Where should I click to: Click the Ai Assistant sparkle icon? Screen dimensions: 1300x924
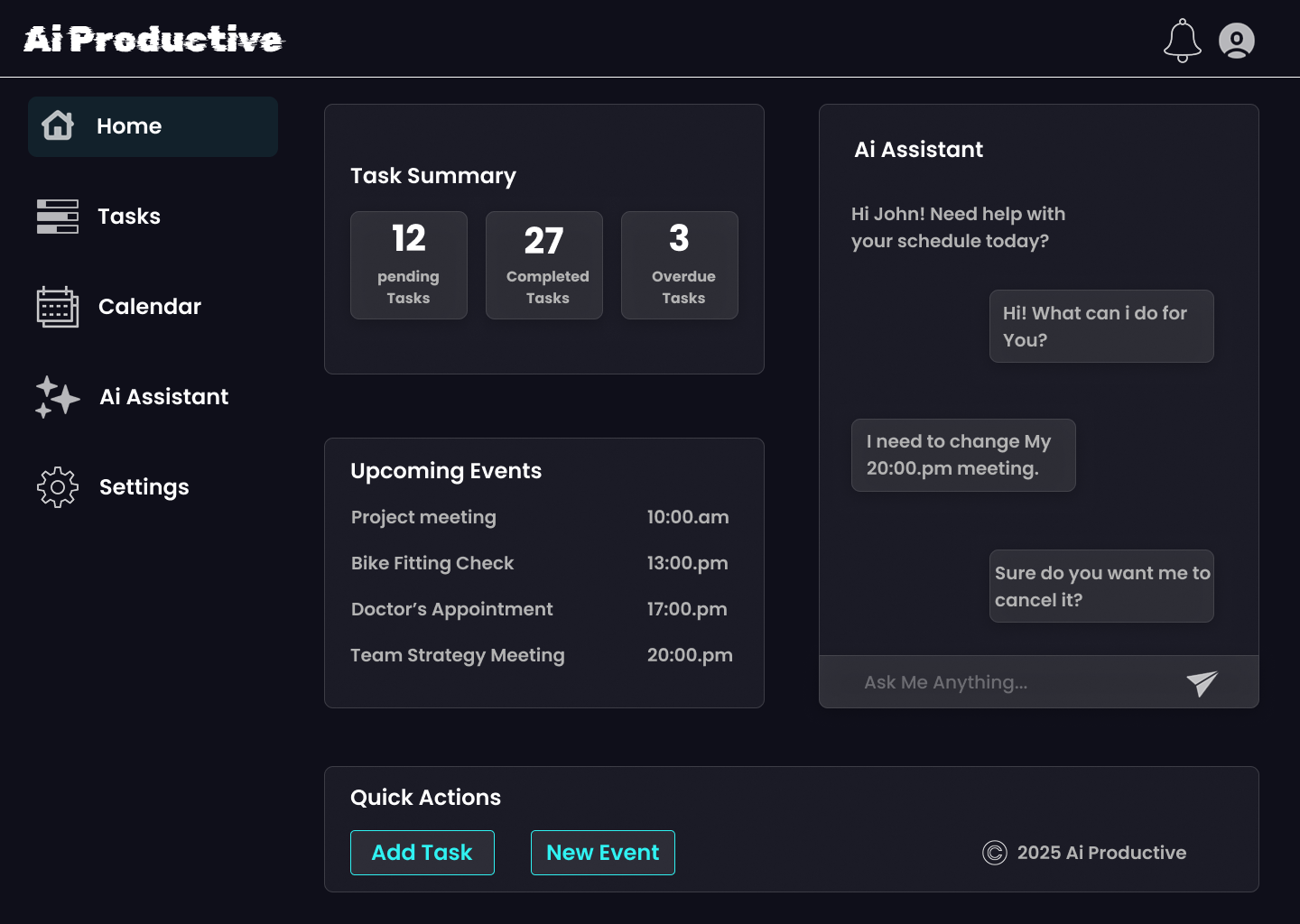click(x=58, y=397)
